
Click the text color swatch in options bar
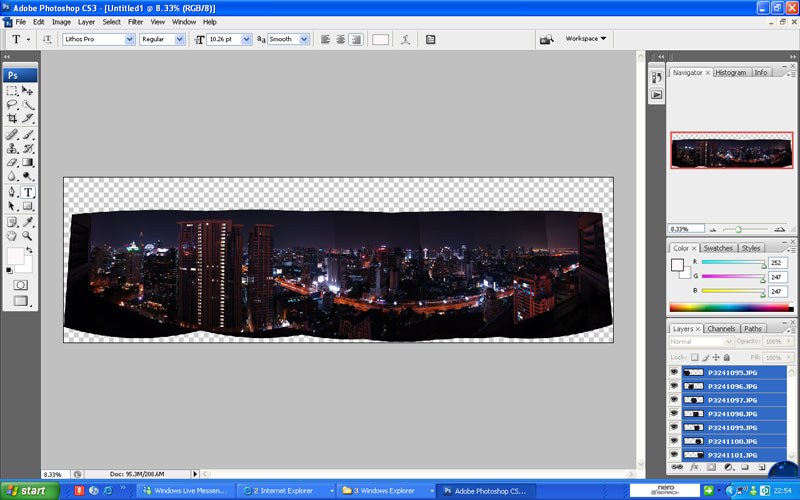click(x=381, y=39)
